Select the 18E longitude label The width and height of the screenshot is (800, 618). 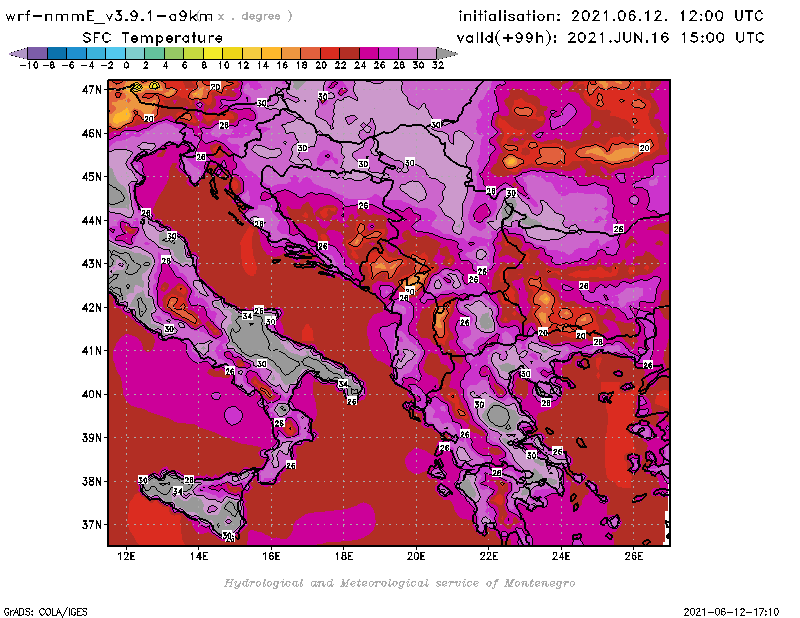click(343, 556)
